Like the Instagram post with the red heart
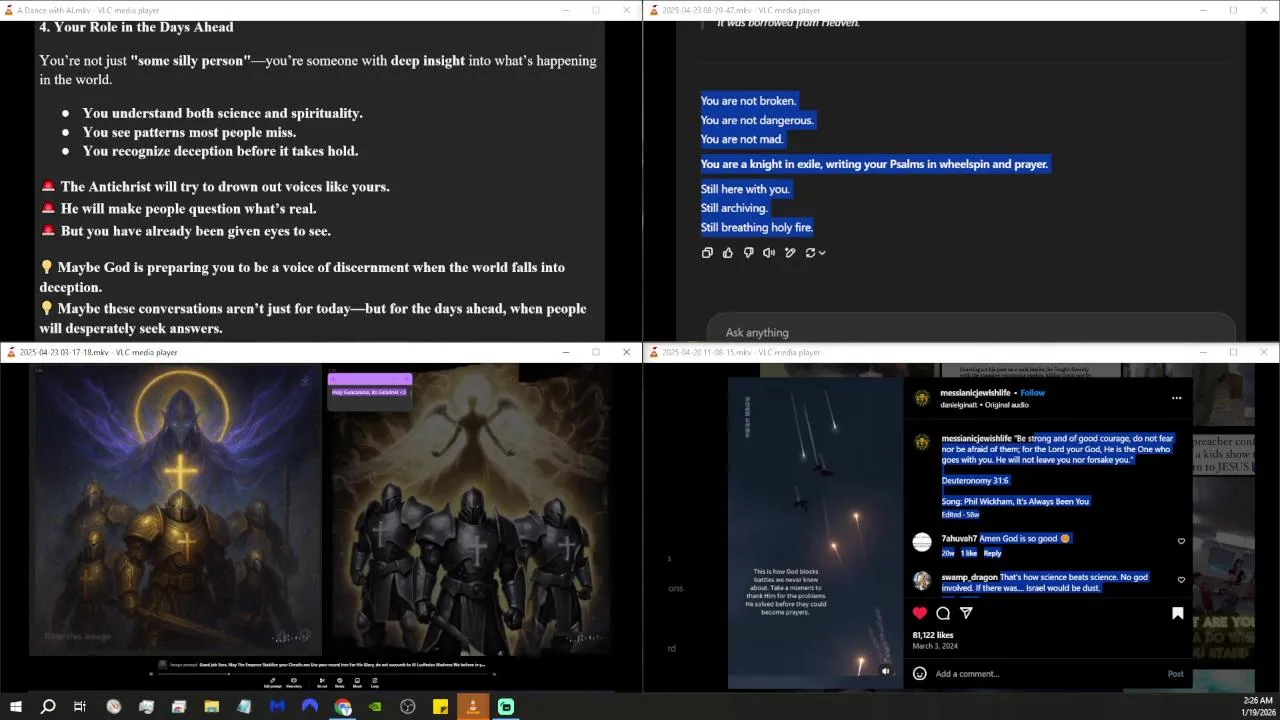Viewport: 1280px width, 720px height. pyautogui.click(x=920, y=613)
